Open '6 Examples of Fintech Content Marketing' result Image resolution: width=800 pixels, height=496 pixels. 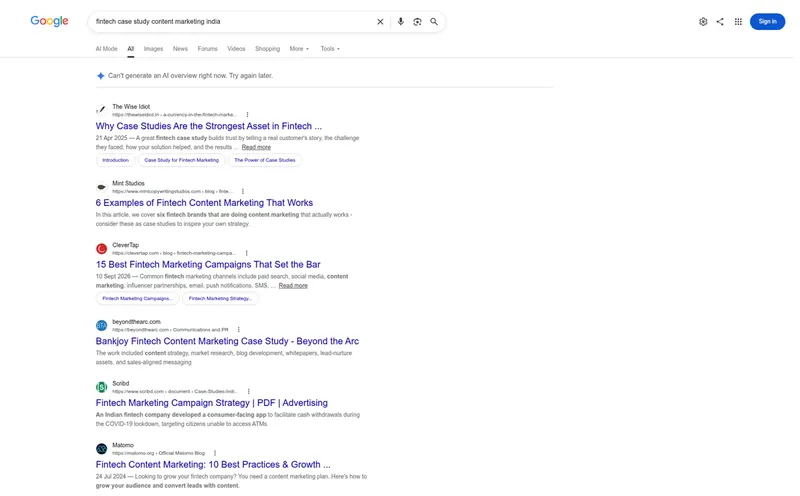coord(204,203)
